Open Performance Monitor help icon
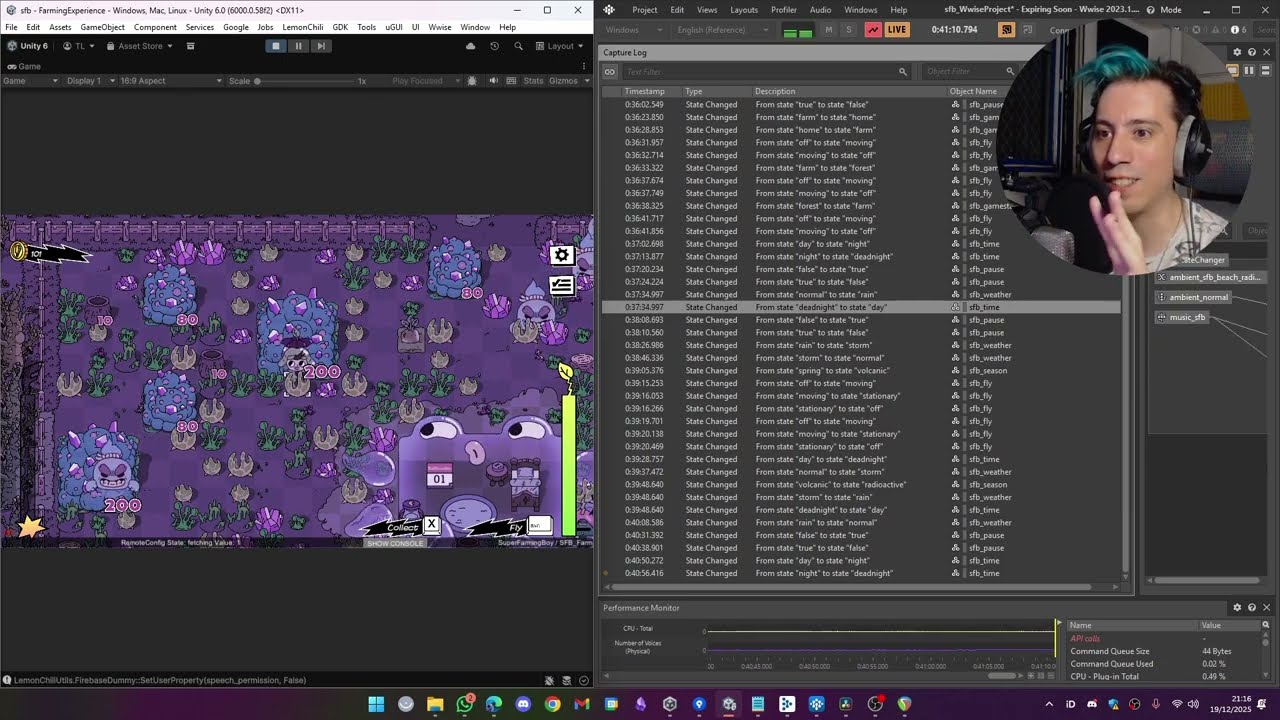This screenshot has height=720, width=1280. point(1251,607)
